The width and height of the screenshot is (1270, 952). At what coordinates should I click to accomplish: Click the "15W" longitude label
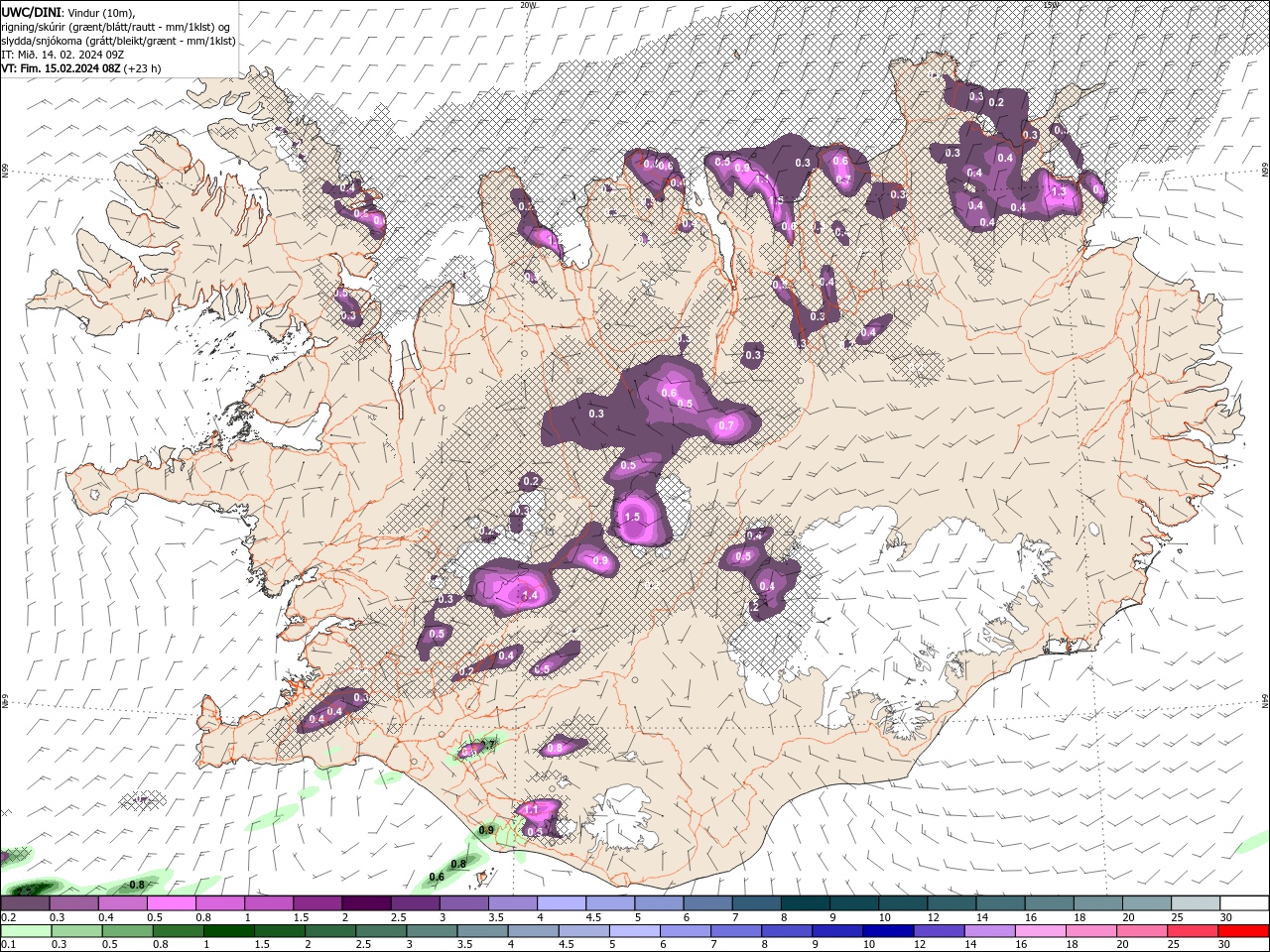coord(1051,5)
